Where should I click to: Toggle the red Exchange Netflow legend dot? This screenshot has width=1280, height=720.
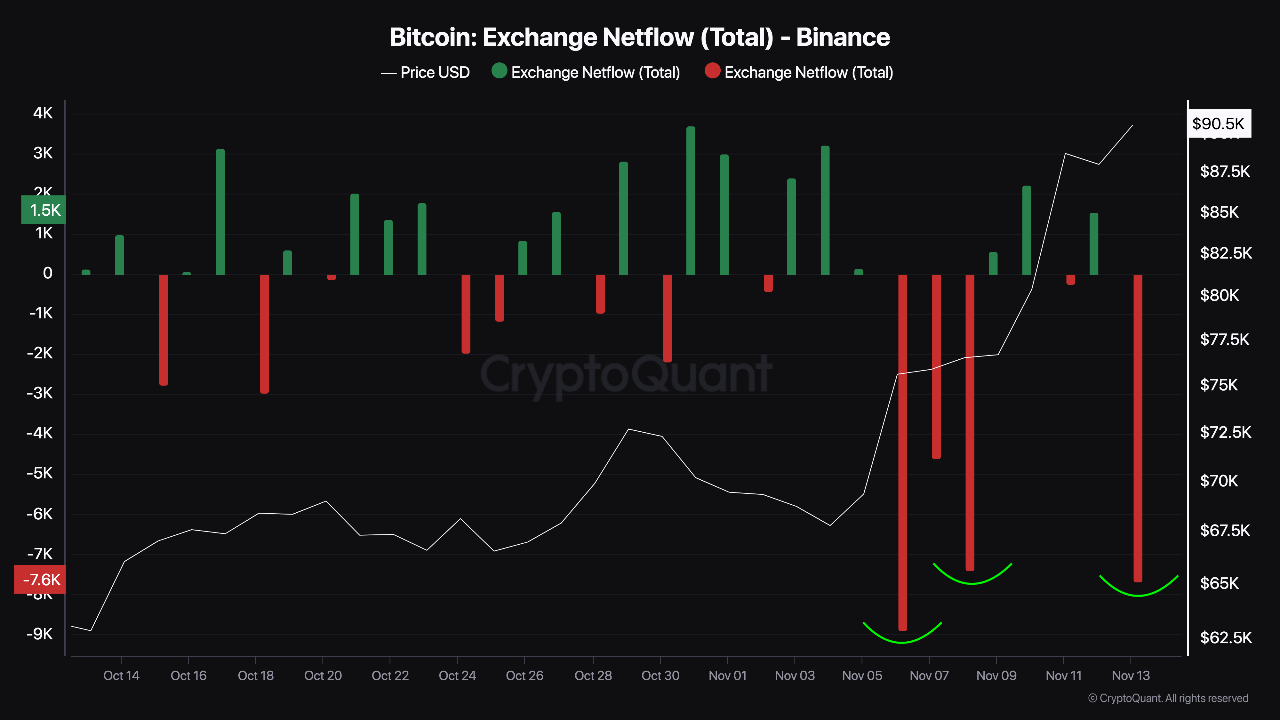(712, 72)
